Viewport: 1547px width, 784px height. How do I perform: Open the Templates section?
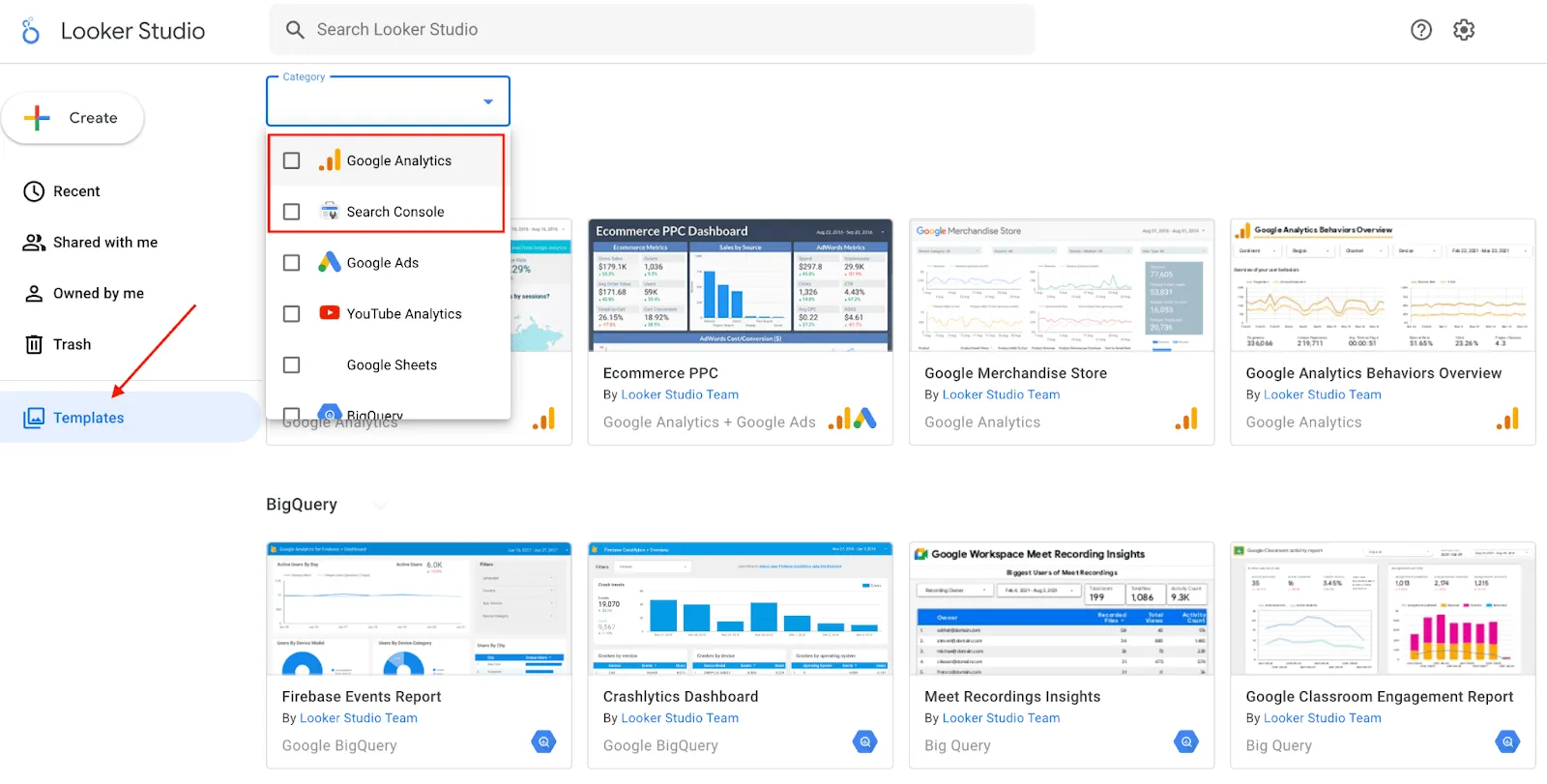(131, 418)
